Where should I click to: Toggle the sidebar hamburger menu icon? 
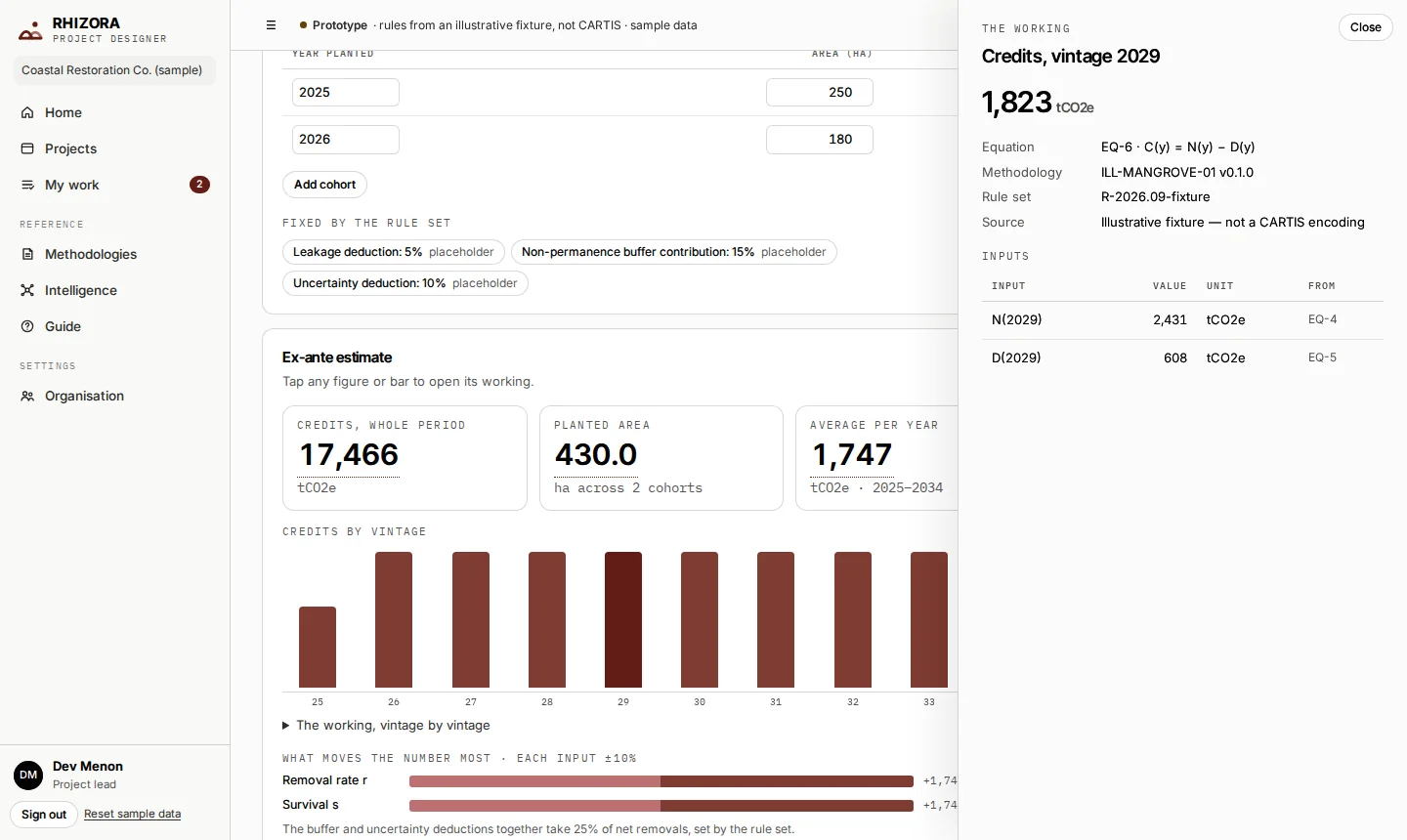pyautogui.click(x=272, y=25)
